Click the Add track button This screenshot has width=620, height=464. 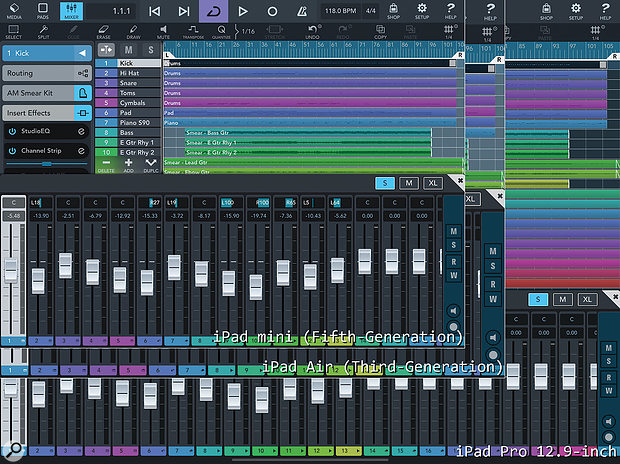(129, 165)
